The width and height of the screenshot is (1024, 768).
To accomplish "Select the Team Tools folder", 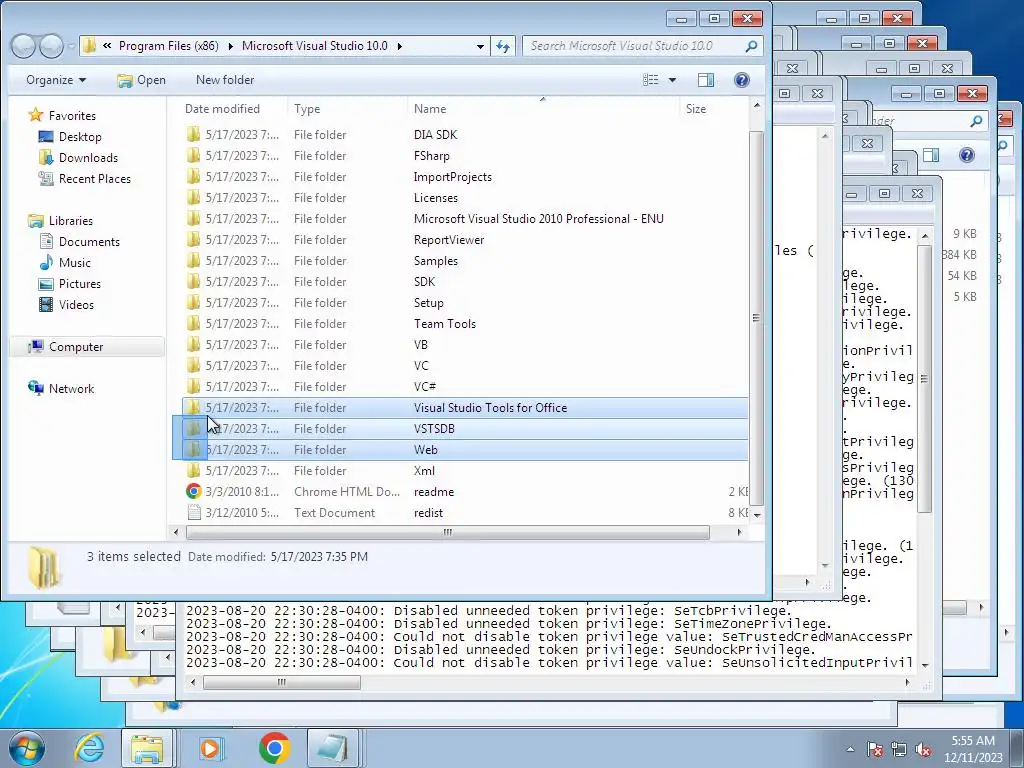I will (x=445, y=324).
